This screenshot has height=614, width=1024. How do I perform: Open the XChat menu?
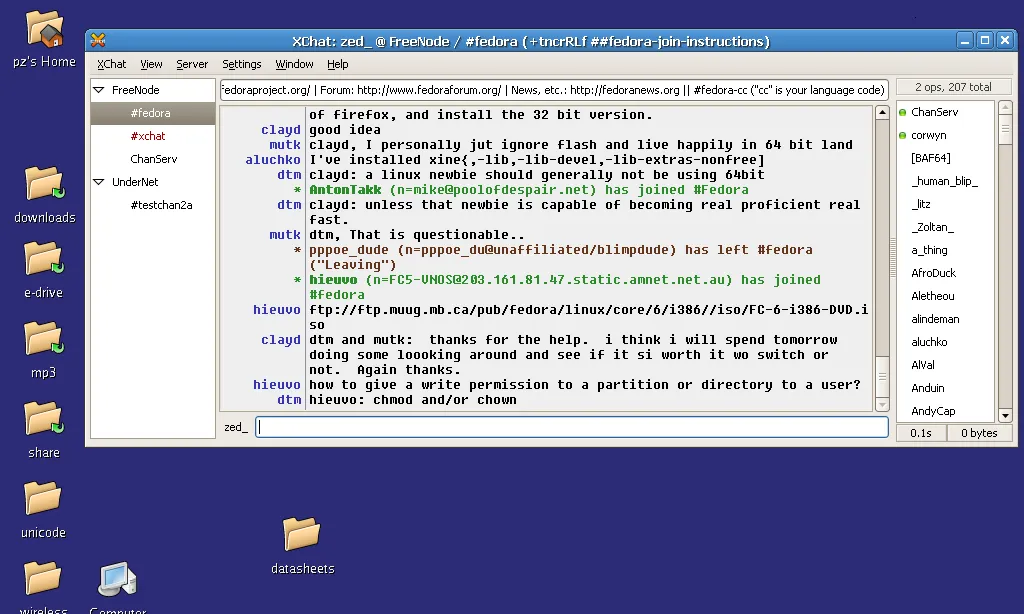click(111, 64)
